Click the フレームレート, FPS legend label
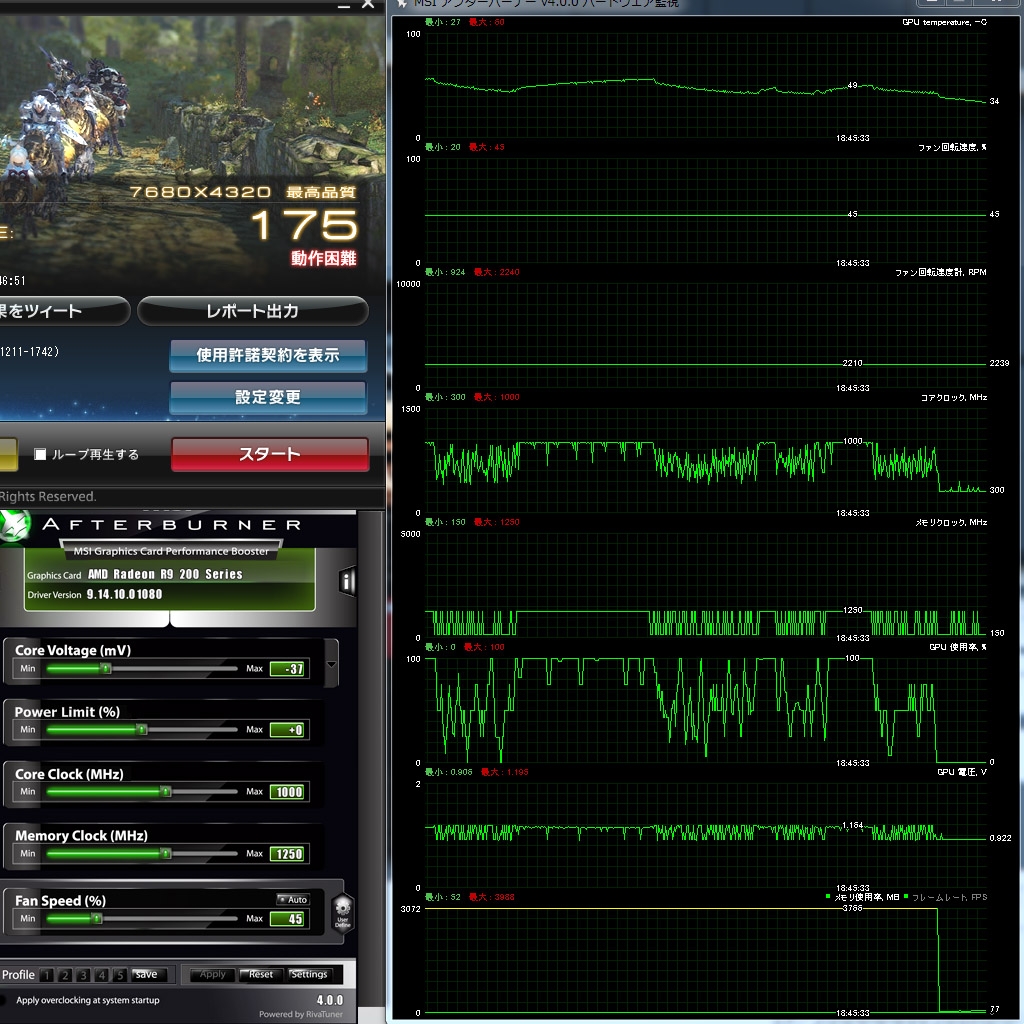The image size is (1024, 1024). pyautogui.click(x=949, y=897)
